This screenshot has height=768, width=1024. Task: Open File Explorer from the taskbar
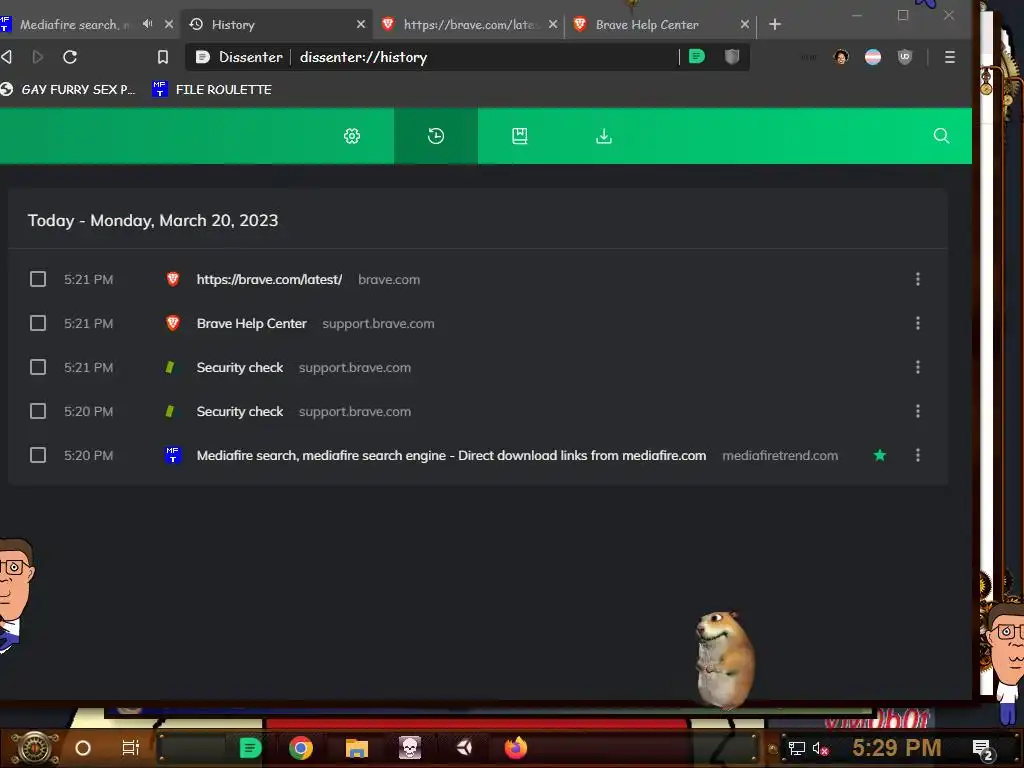pos(357,748)
